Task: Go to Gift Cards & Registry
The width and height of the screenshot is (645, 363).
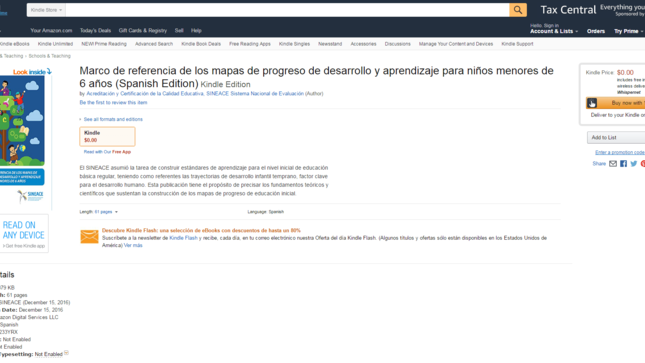Action: pos(143,30)
